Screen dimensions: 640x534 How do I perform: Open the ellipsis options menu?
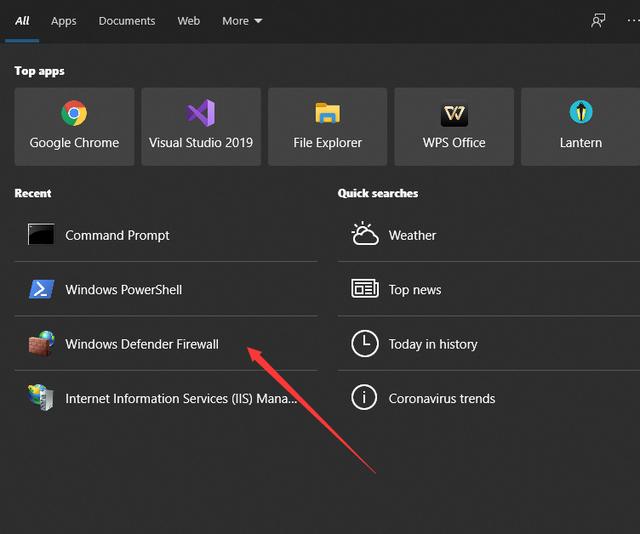click(632, 21)
